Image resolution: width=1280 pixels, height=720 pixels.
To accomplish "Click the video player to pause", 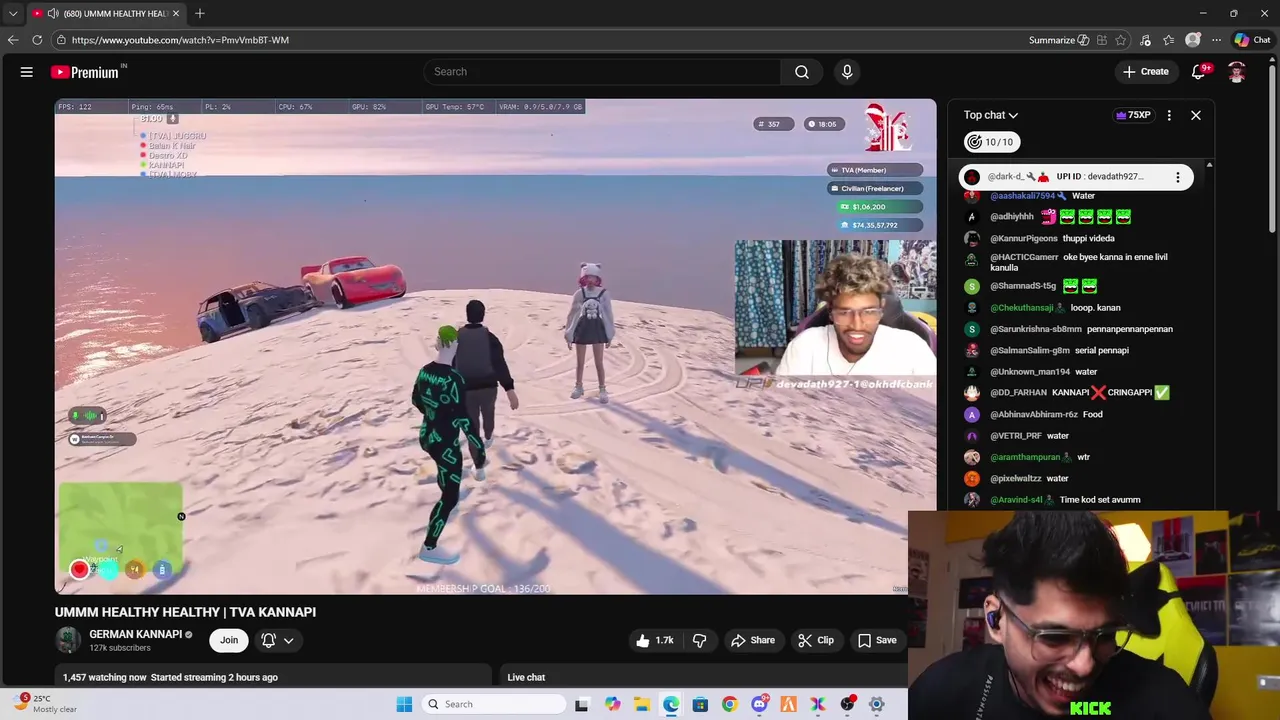I will [495, 346].
